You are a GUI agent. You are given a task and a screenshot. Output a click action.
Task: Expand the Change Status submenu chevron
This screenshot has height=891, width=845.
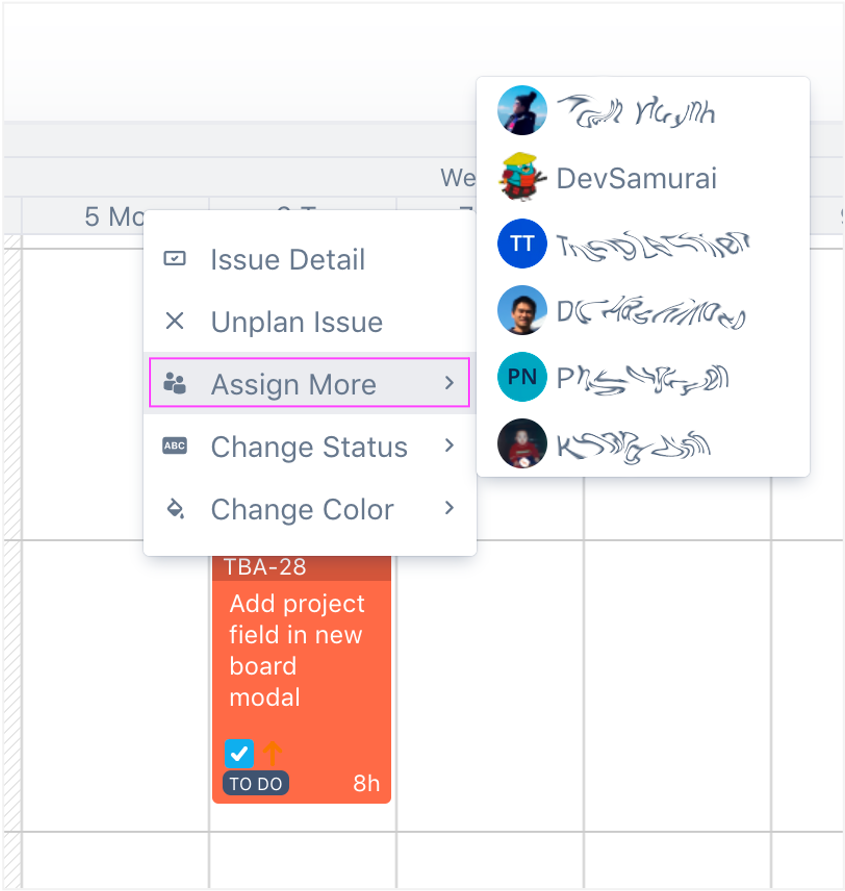click(x=450, y=446)
